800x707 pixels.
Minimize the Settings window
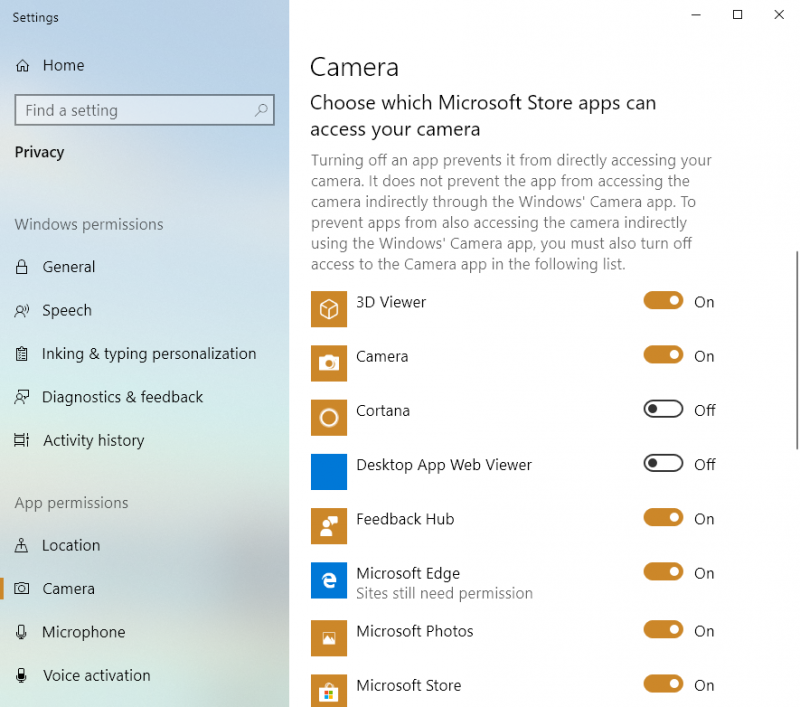(696, 15)
